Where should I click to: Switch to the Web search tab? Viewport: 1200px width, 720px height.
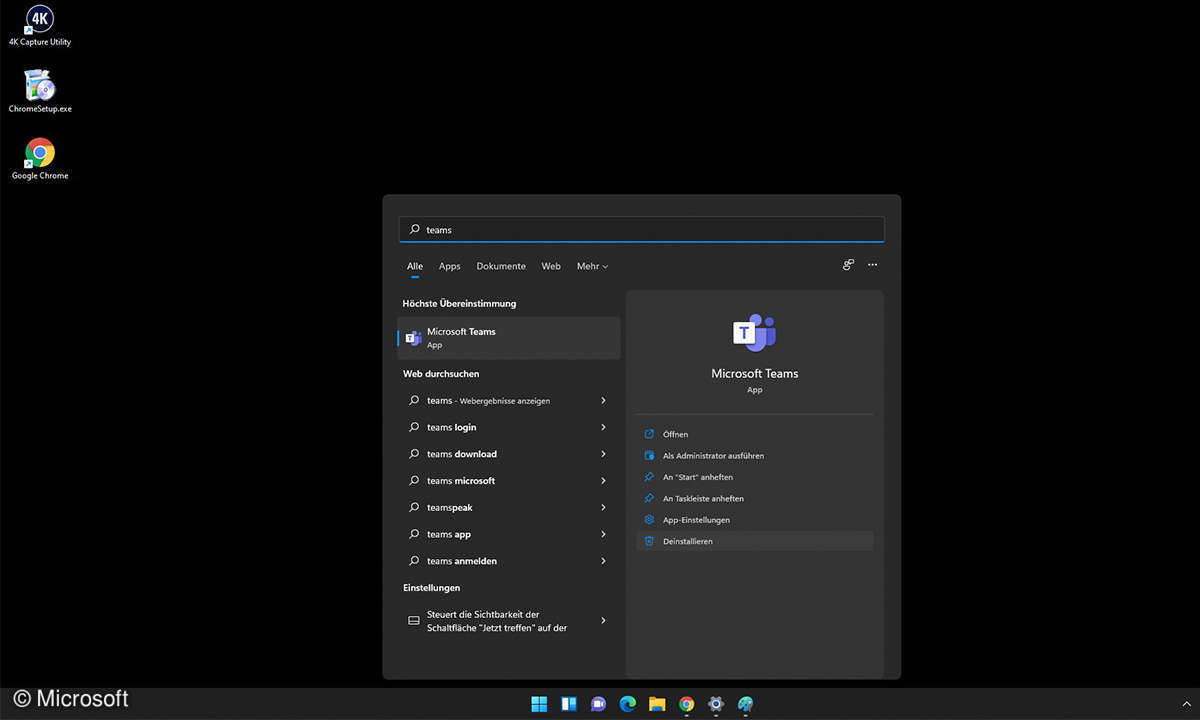tap(551, 266)
